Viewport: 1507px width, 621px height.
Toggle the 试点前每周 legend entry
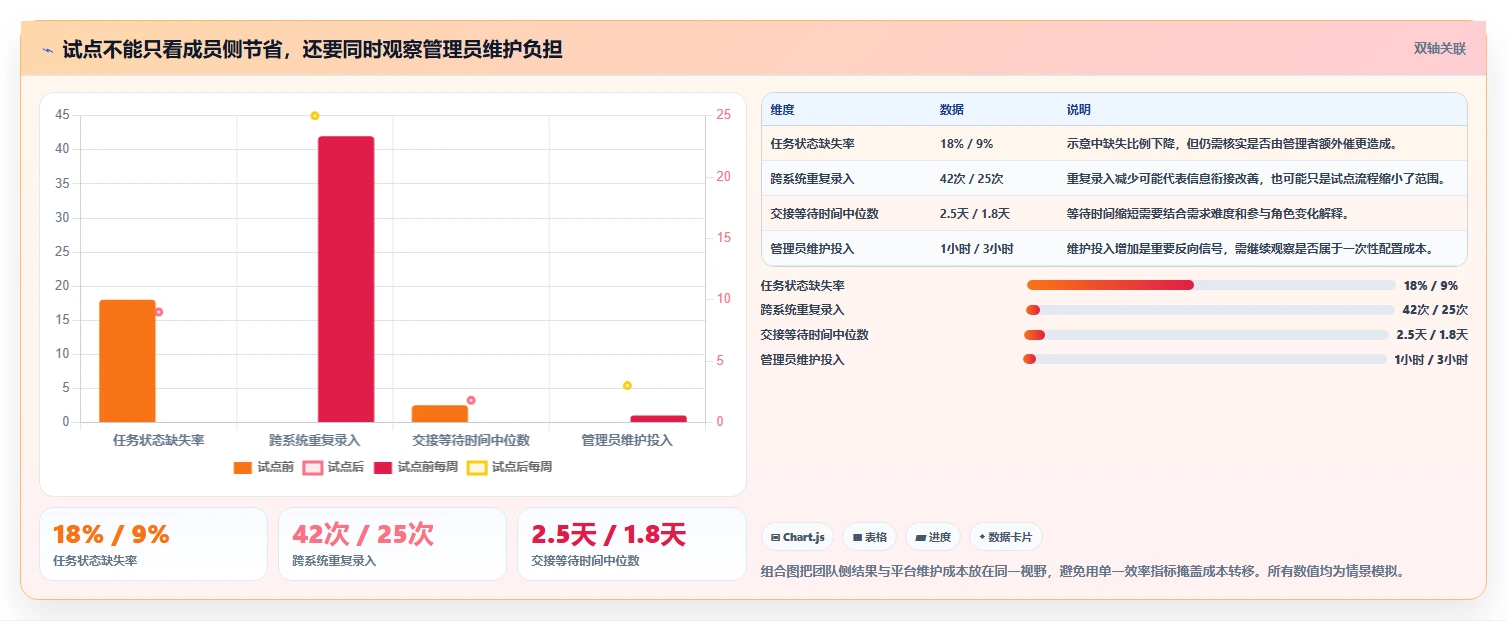pyautogui.click(x=416, y=467)
